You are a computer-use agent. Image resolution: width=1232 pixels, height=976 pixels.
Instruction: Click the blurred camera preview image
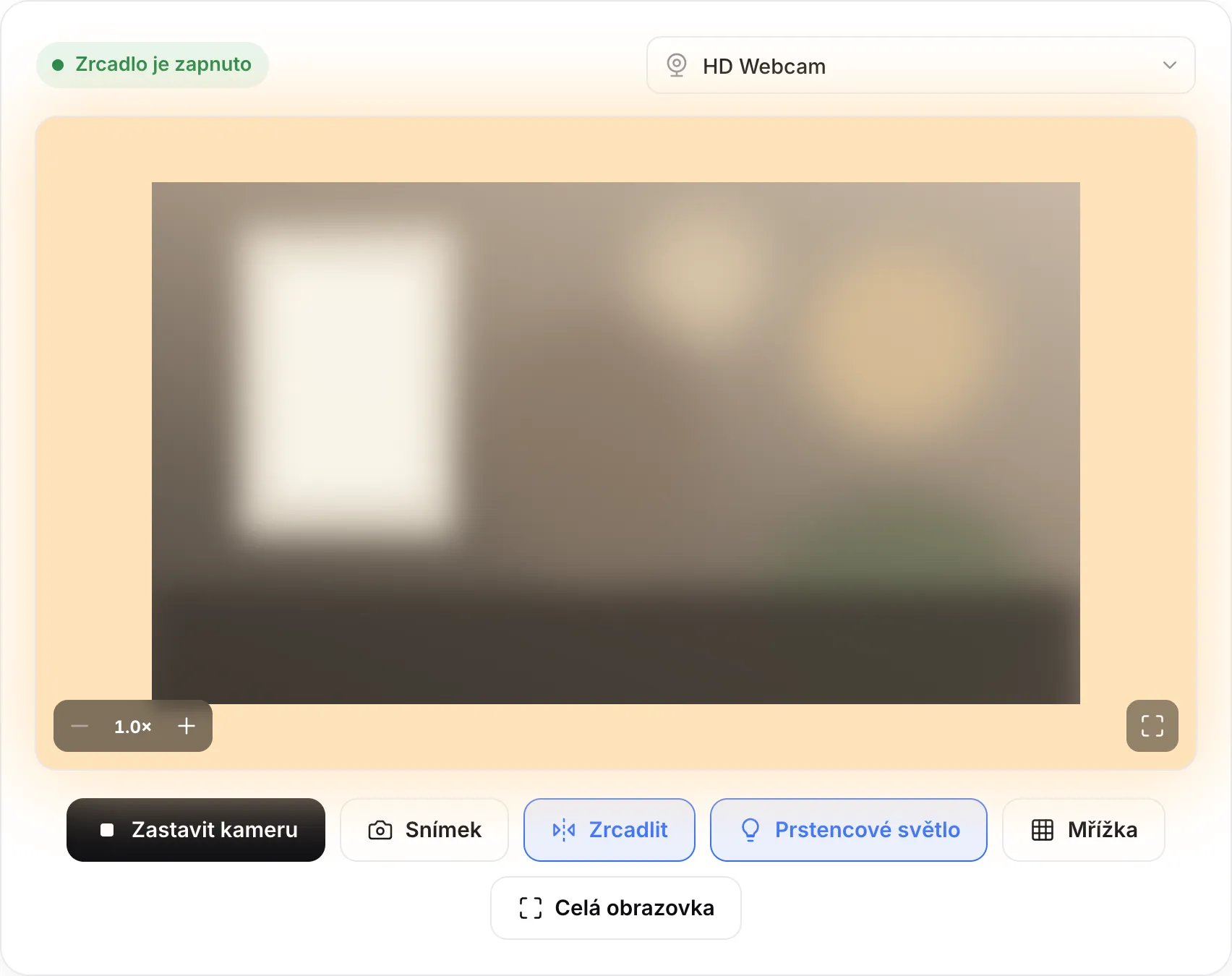(x=616, y=443)
